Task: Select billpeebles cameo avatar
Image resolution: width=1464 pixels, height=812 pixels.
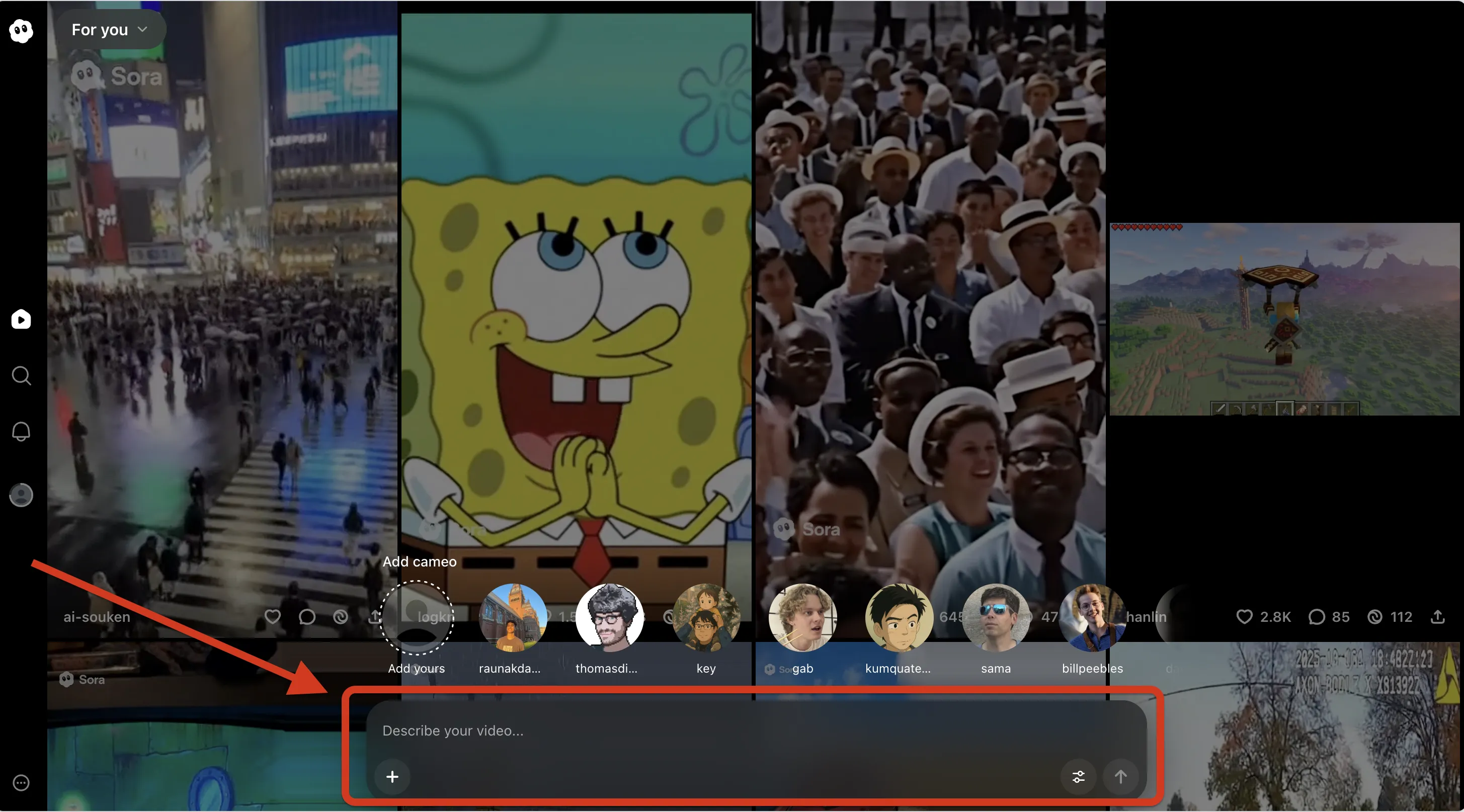Action: point(1092,618)
